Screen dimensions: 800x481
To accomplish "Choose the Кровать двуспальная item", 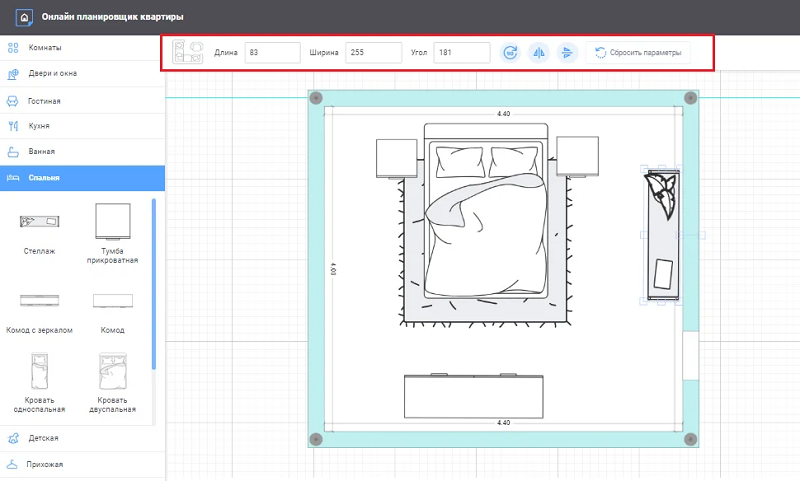I will (x=113, y=372).
